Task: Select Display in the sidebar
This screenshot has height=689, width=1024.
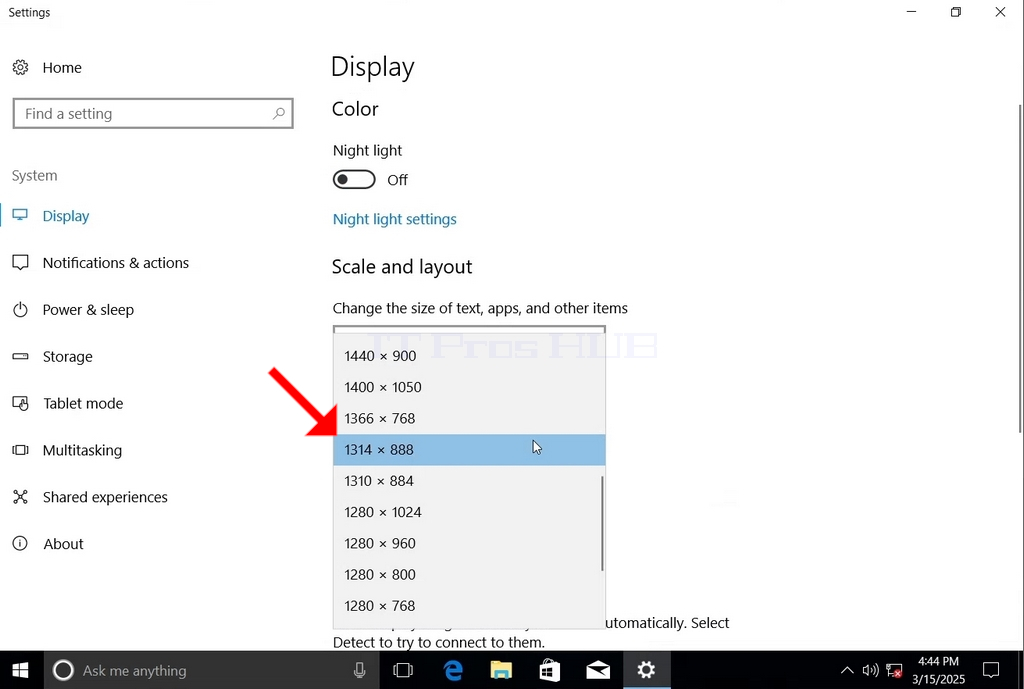Action: [65, 216]
